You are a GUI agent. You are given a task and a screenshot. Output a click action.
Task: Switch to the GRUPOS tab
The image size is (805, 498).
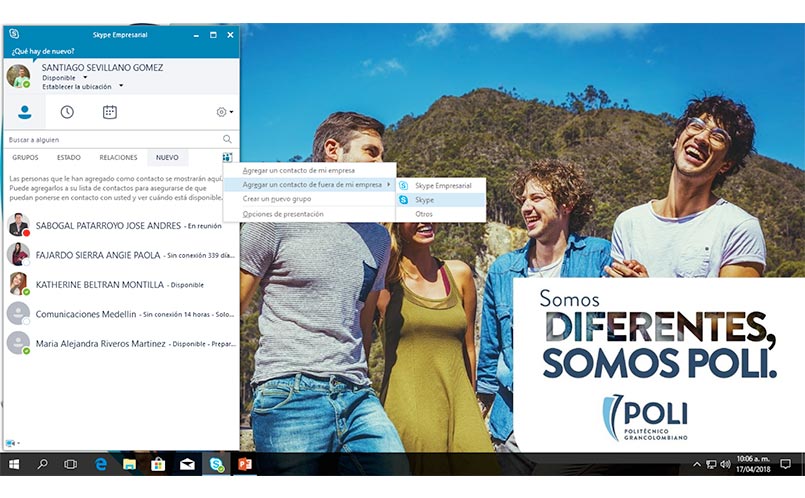(x=25, y=158)
